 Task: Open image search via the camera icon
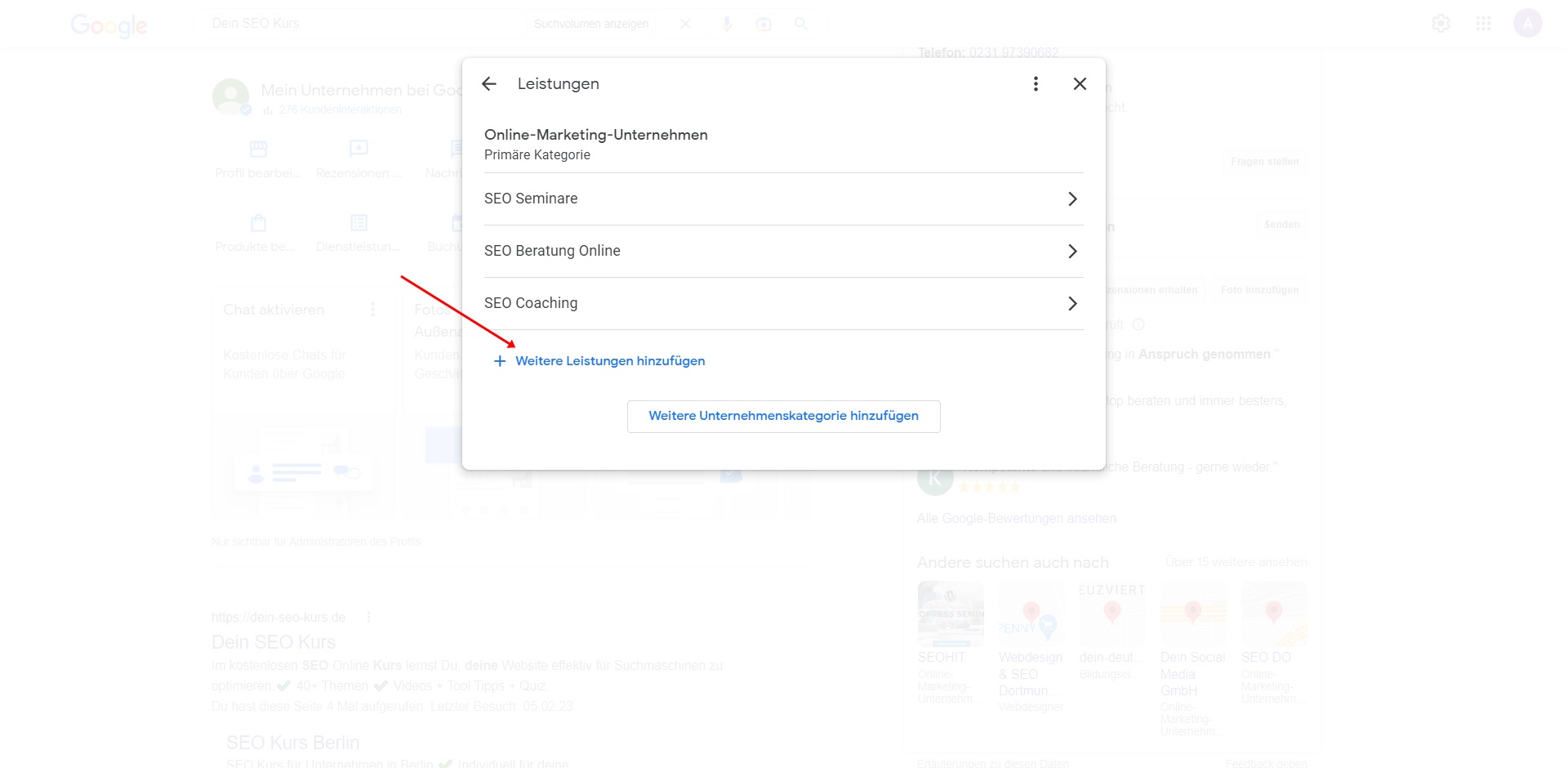[x=764, y=24]
